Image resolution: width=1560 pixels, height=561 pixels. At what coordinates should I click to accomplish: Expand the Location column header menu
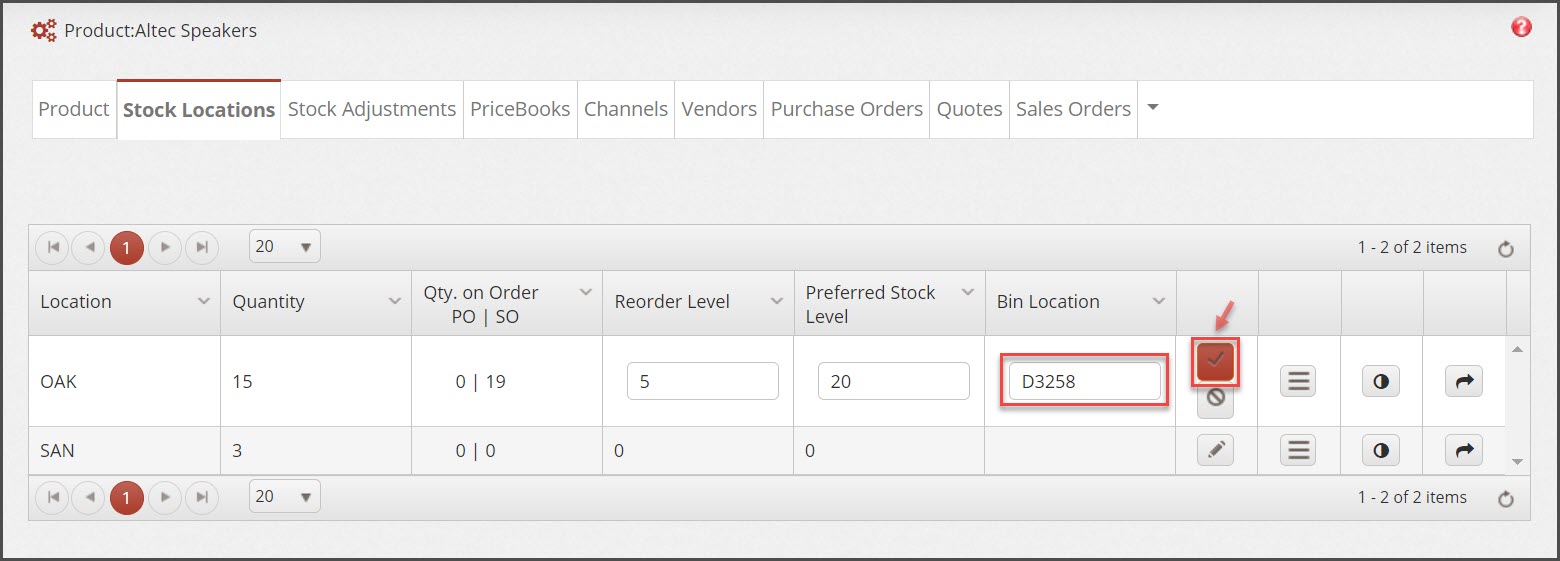click(204, 301)
